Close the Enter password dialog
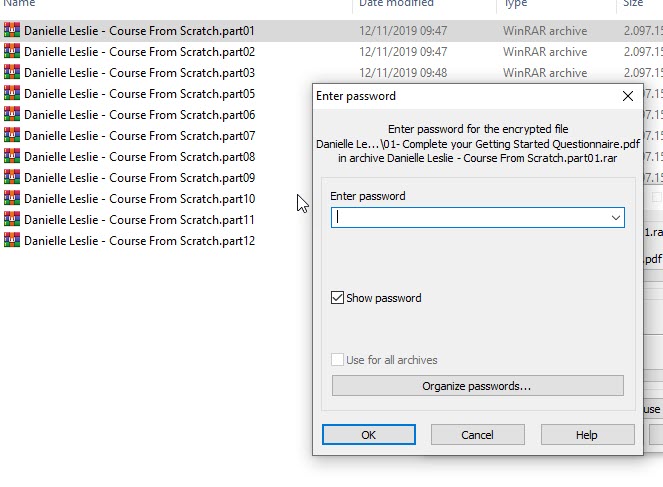The height and width of the screenshot is (487, 663). 628,96
